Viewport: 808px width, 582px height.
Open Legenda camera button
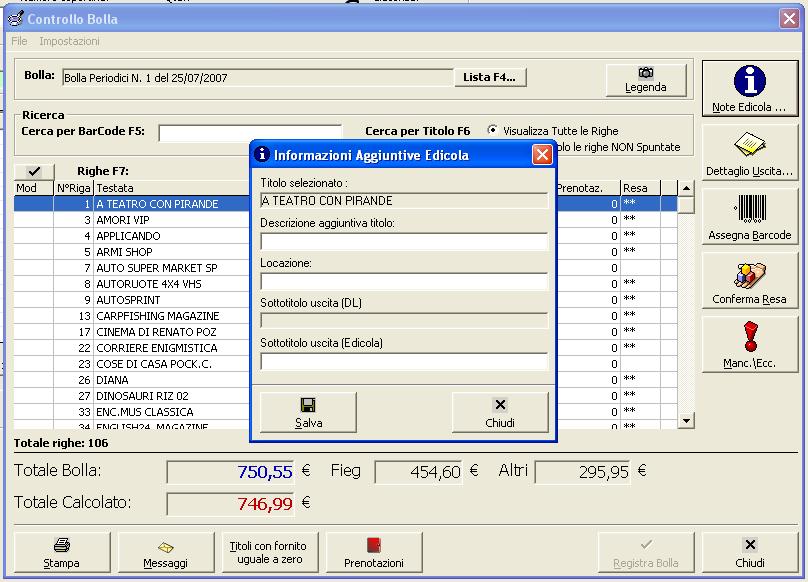(646, 80)
